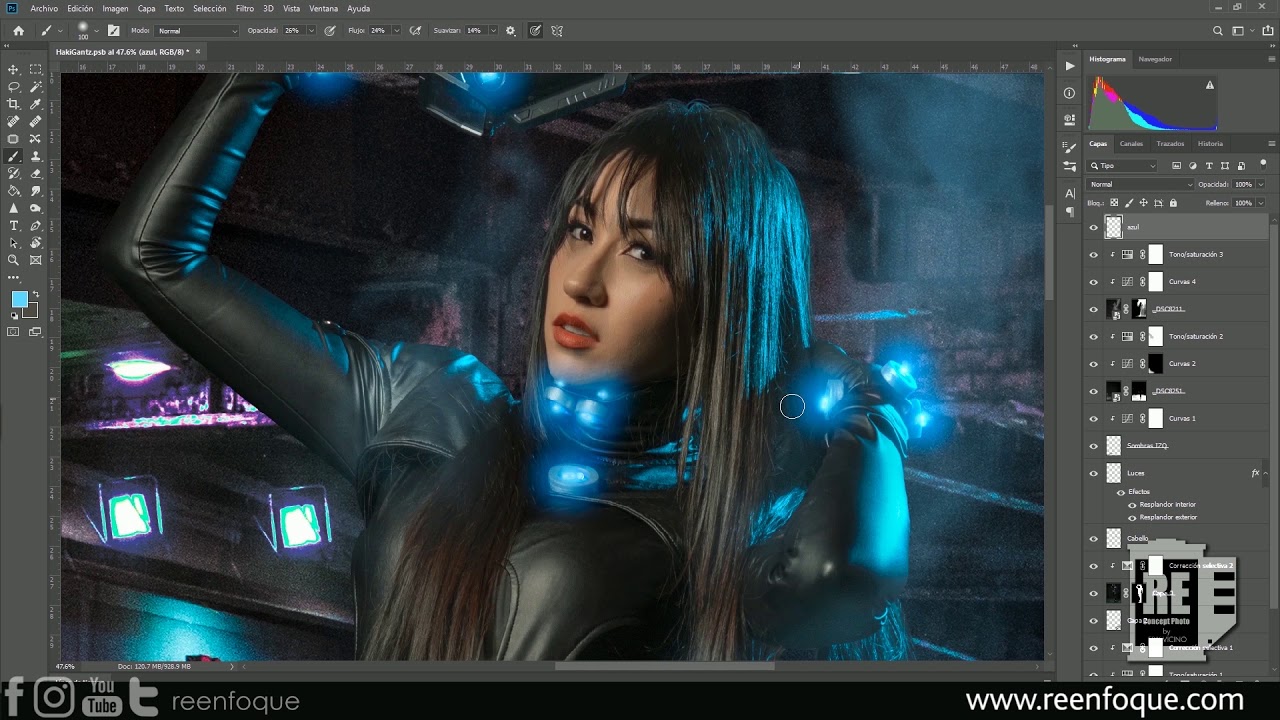The height and width of the screenshot is (720, 1280).
Task: Select the Crop tool
Action: click(x=14, y=104)
